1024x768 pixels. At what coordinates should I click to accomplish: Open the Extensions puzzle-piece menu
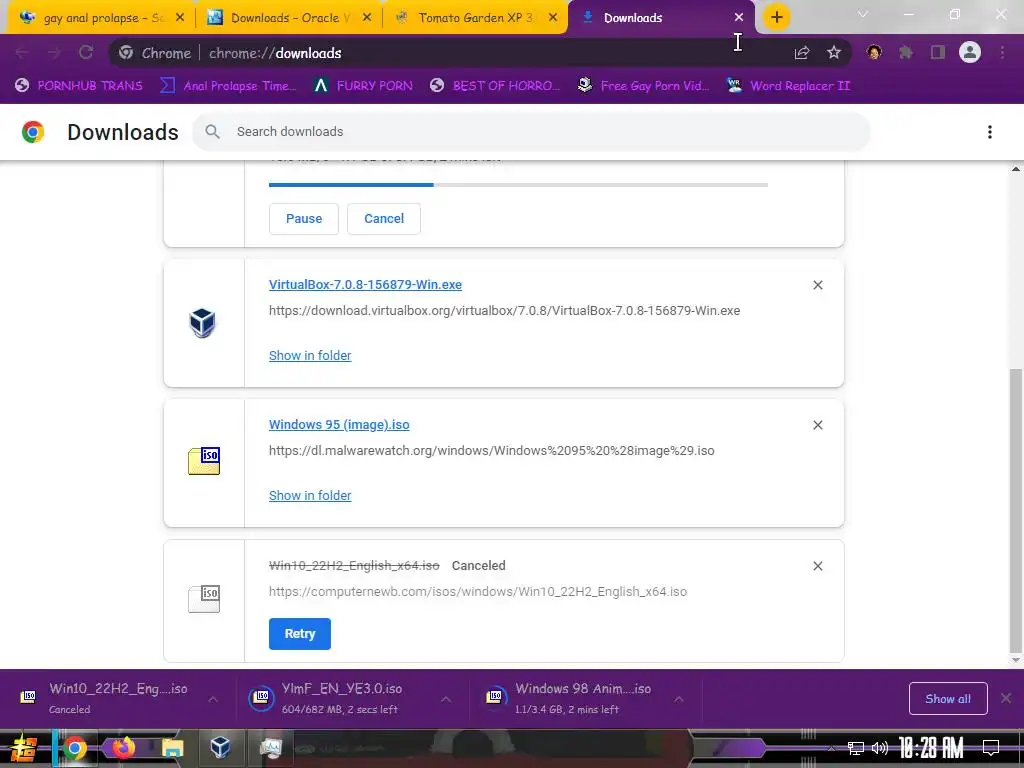click(x=906, y=53)
